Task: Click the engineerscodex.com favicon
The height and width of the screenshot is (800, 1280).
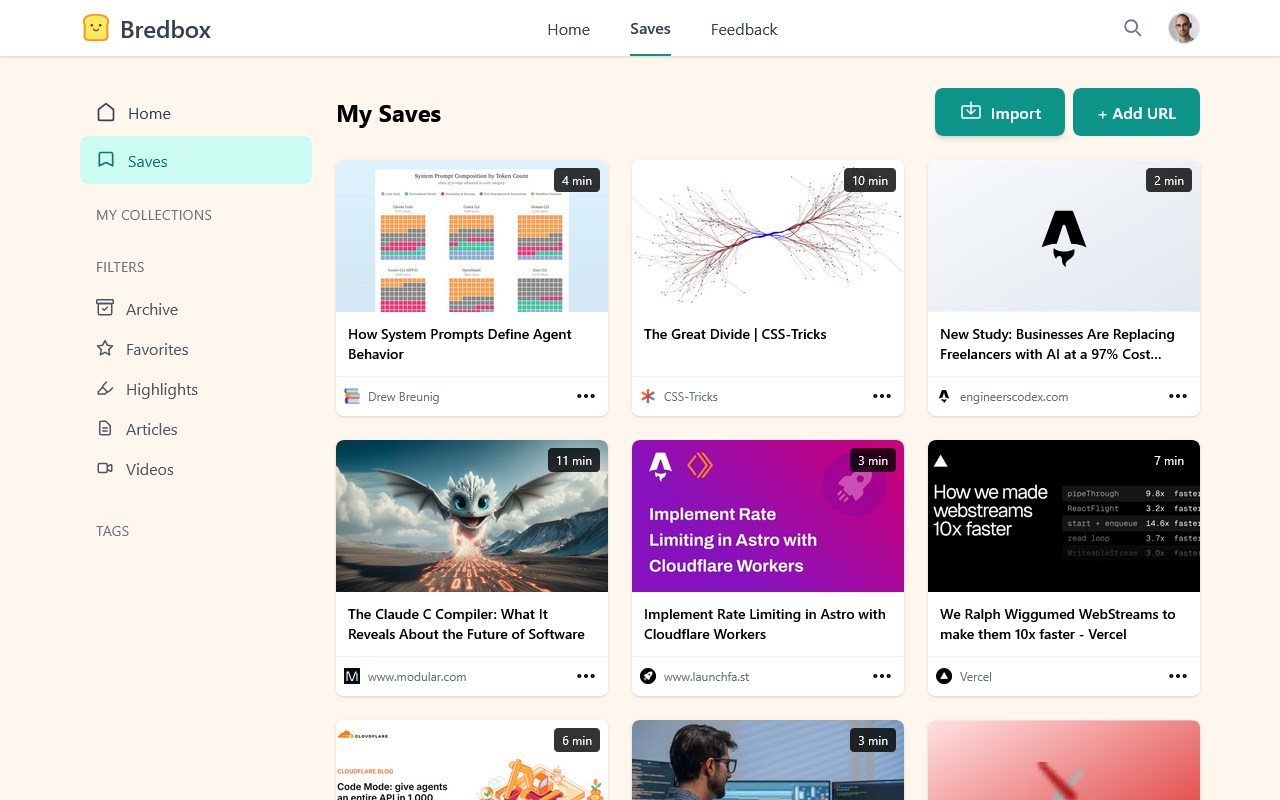Action: pyautogui.click(x=944, y=396)
